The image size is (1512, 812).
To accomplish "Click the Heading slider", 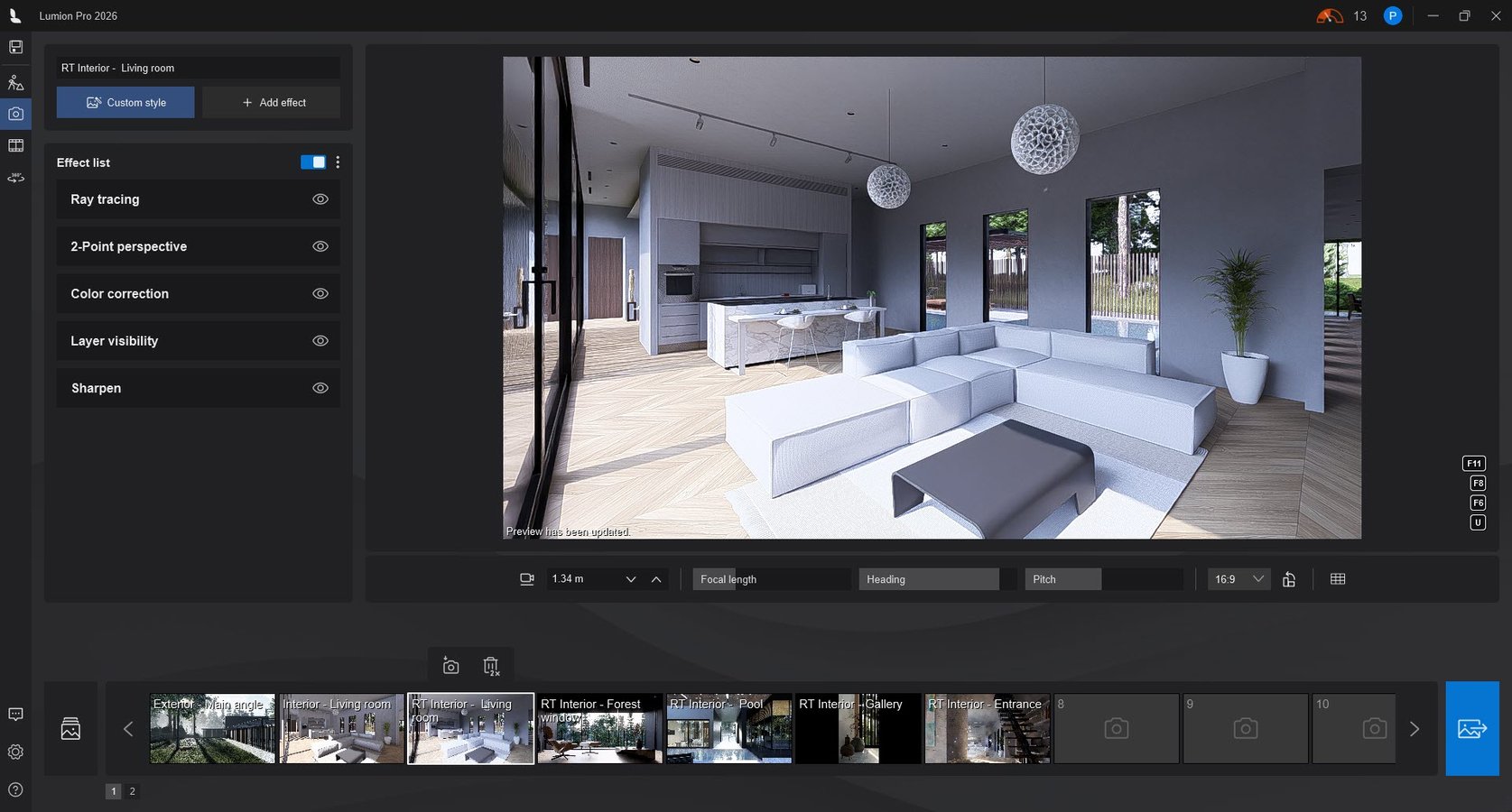I will click(x=937, y=579).
